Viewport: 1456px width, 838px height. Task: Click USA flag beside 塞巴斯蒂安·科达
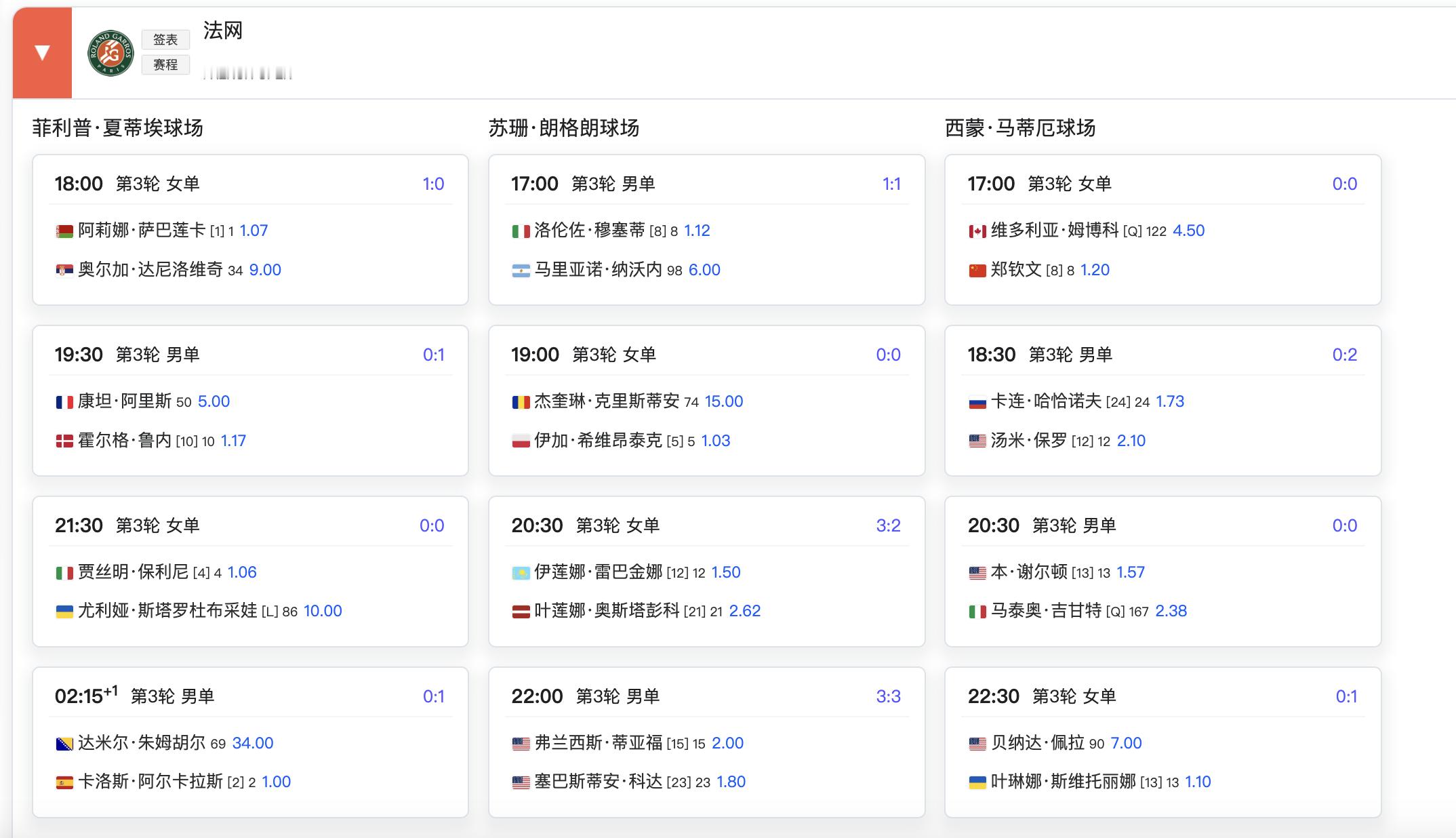pos(521,783)
